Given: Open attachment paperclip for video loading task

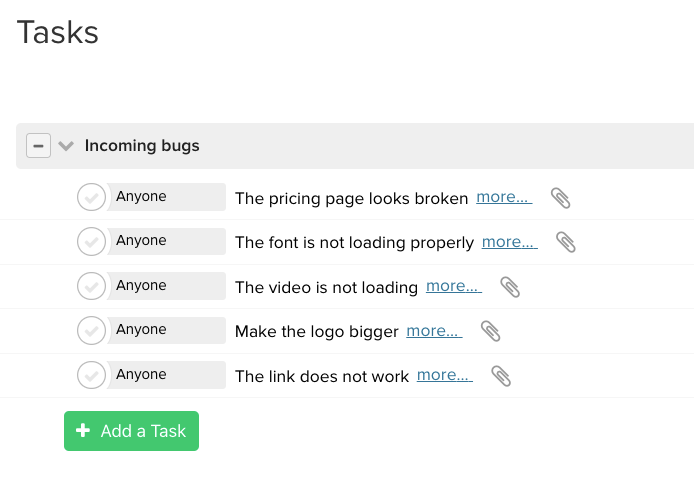Looking at the screenshot, I should (510, 287).
